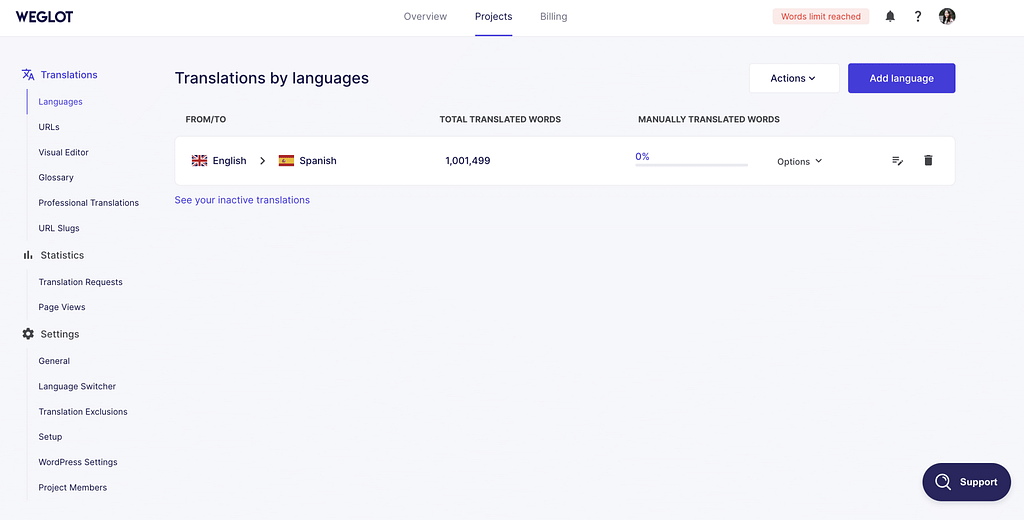The width and height of the screenshot is (1024, 520).
Task: Open the Support chat widget
Action: click(x=966, y=482)
